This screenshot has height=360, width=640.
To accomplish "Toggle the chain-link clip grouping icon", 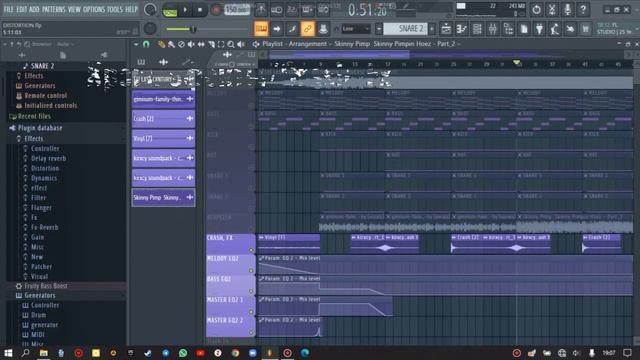I will 307,29.
